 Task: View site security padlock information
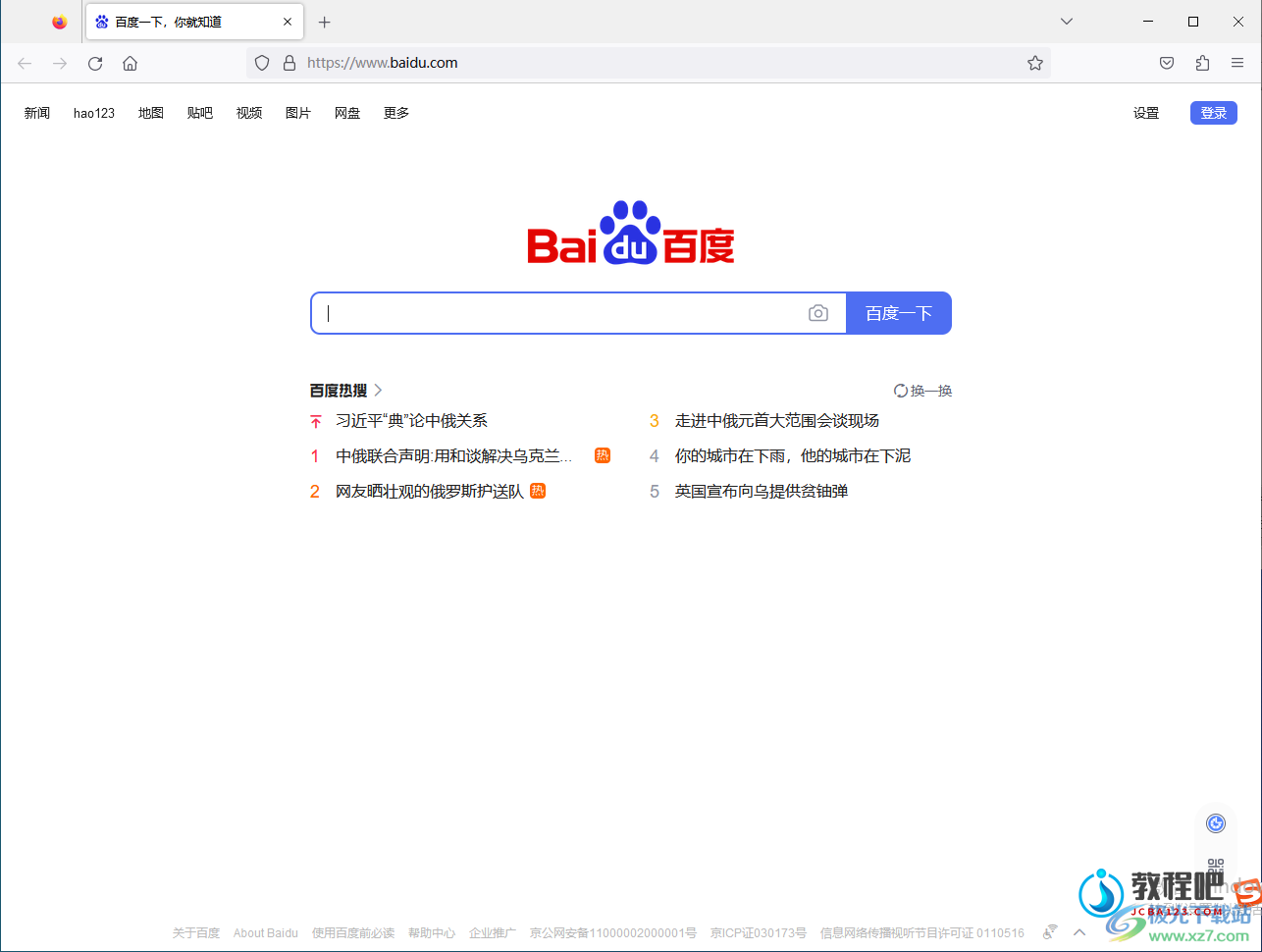pyautogui.click(x=289, y=63)
